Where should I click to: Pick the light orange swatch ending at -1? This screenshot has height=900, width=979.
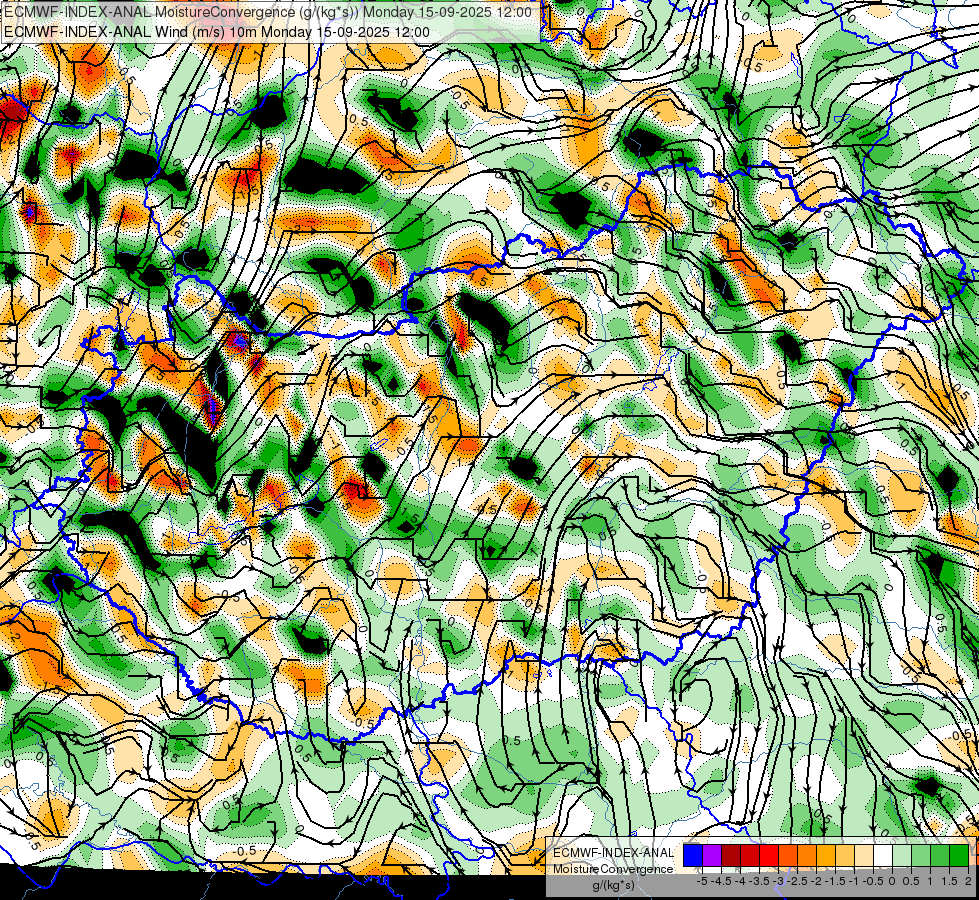845,856
